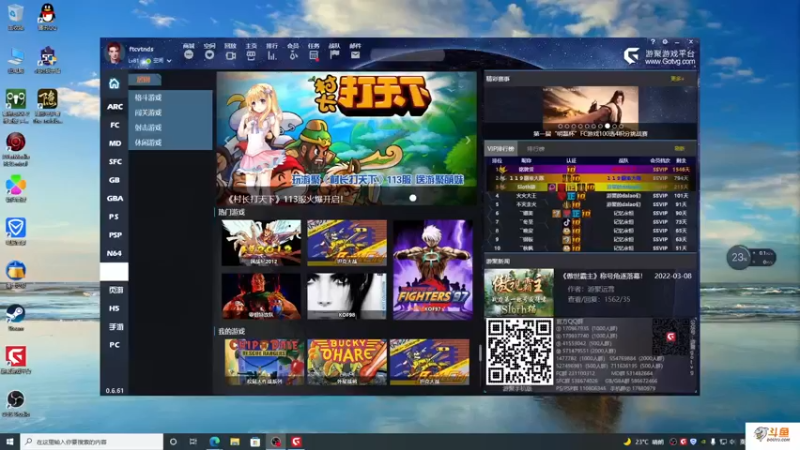Open the Bucky O'Hare game in 我的游戏

tap(347, 362)
